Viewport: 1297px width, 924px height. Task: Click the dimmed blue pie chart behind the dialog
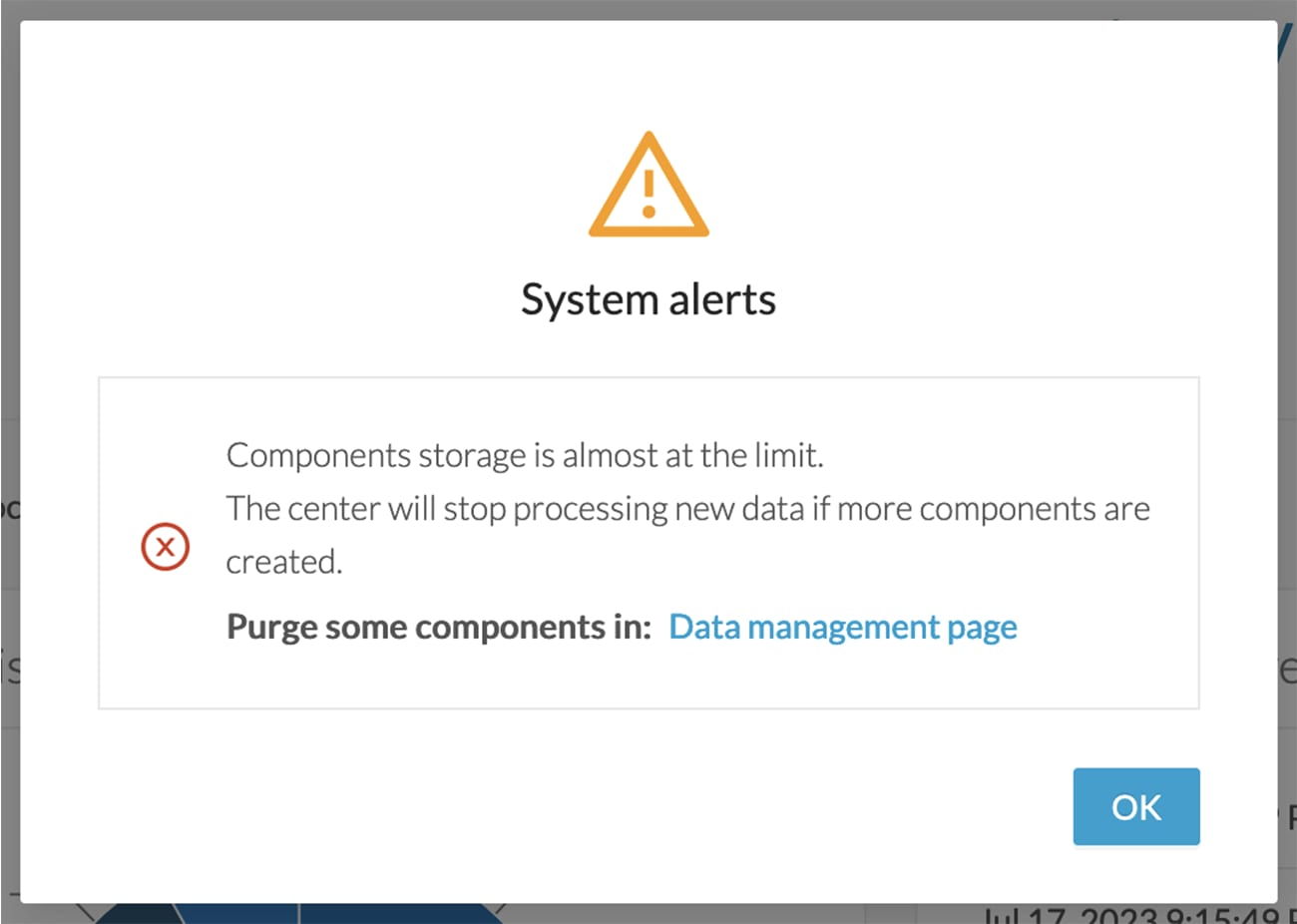[x=299, y=913]
